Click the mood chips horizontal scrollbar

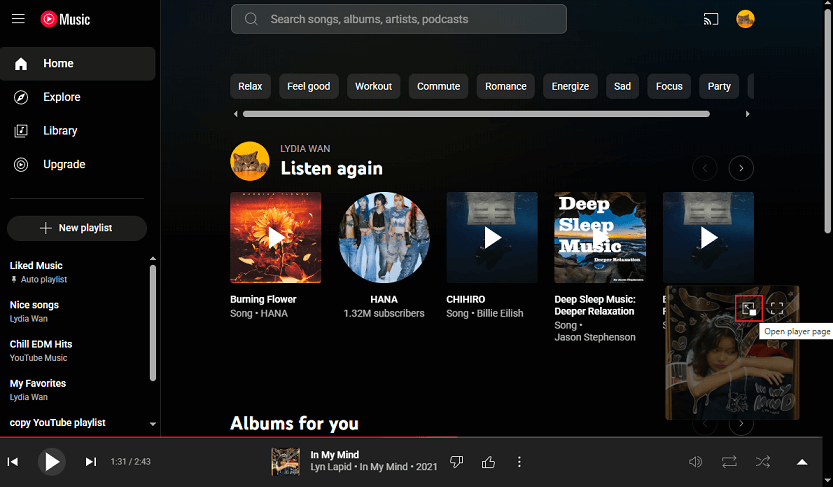[476, 114]
